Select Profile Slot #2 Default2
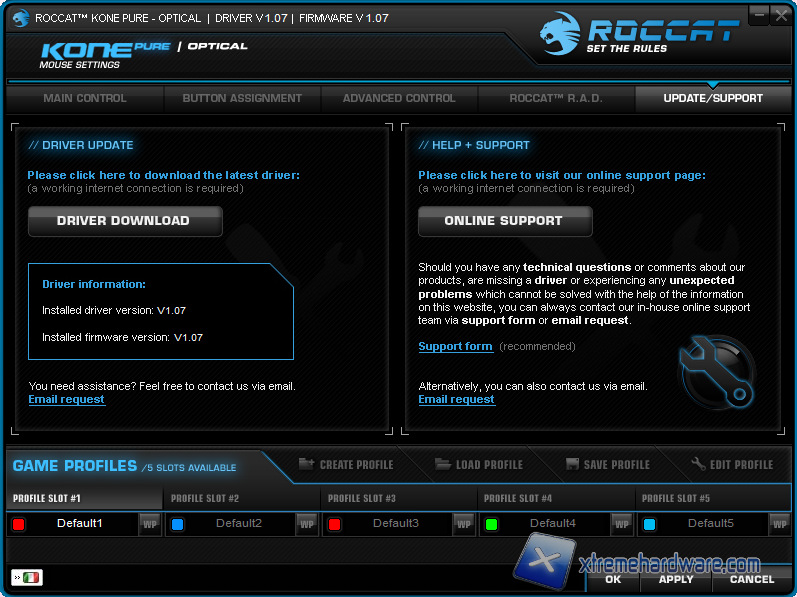797x597 pixels. (239, 523)
